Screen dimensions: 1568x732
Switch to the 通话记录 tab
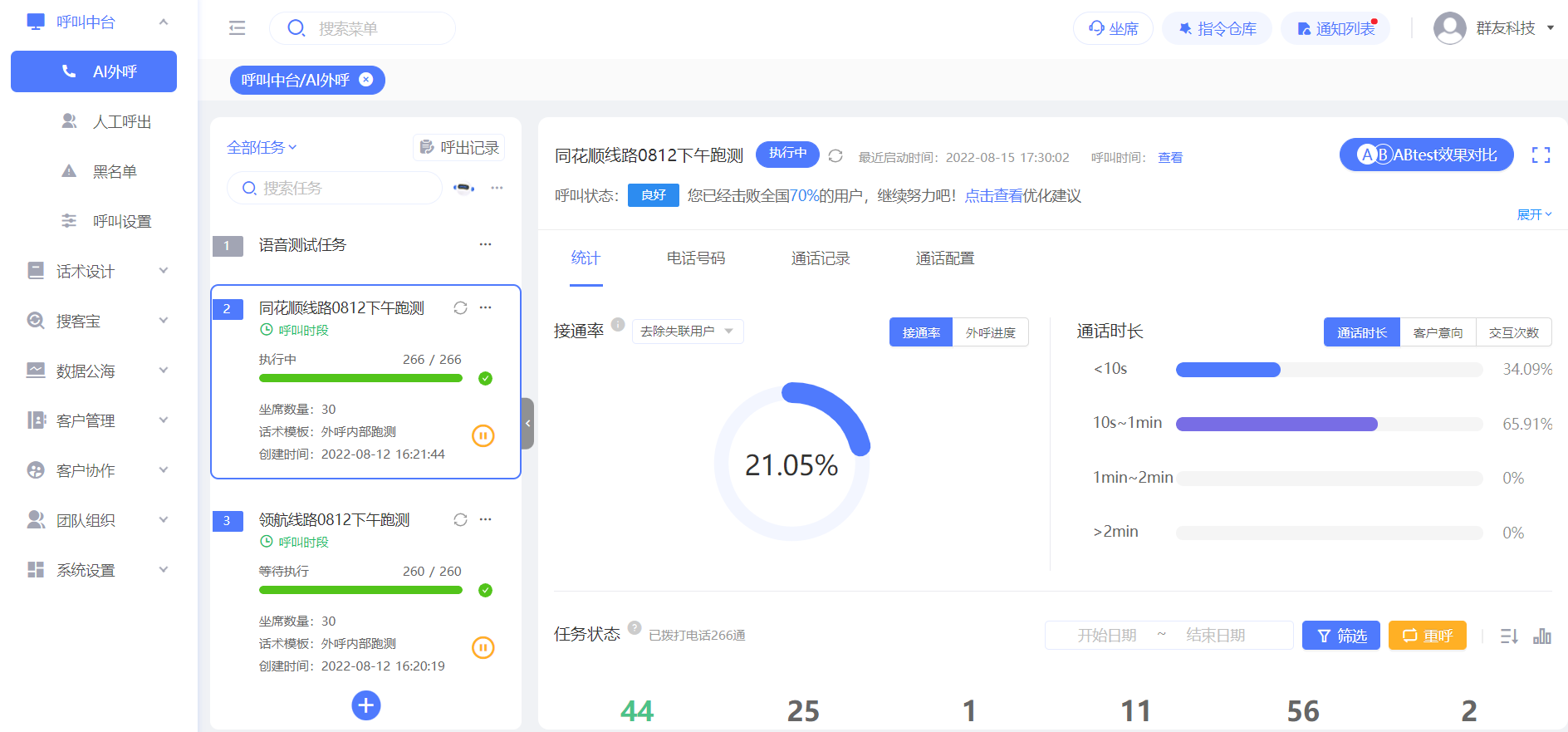(821, 258)
